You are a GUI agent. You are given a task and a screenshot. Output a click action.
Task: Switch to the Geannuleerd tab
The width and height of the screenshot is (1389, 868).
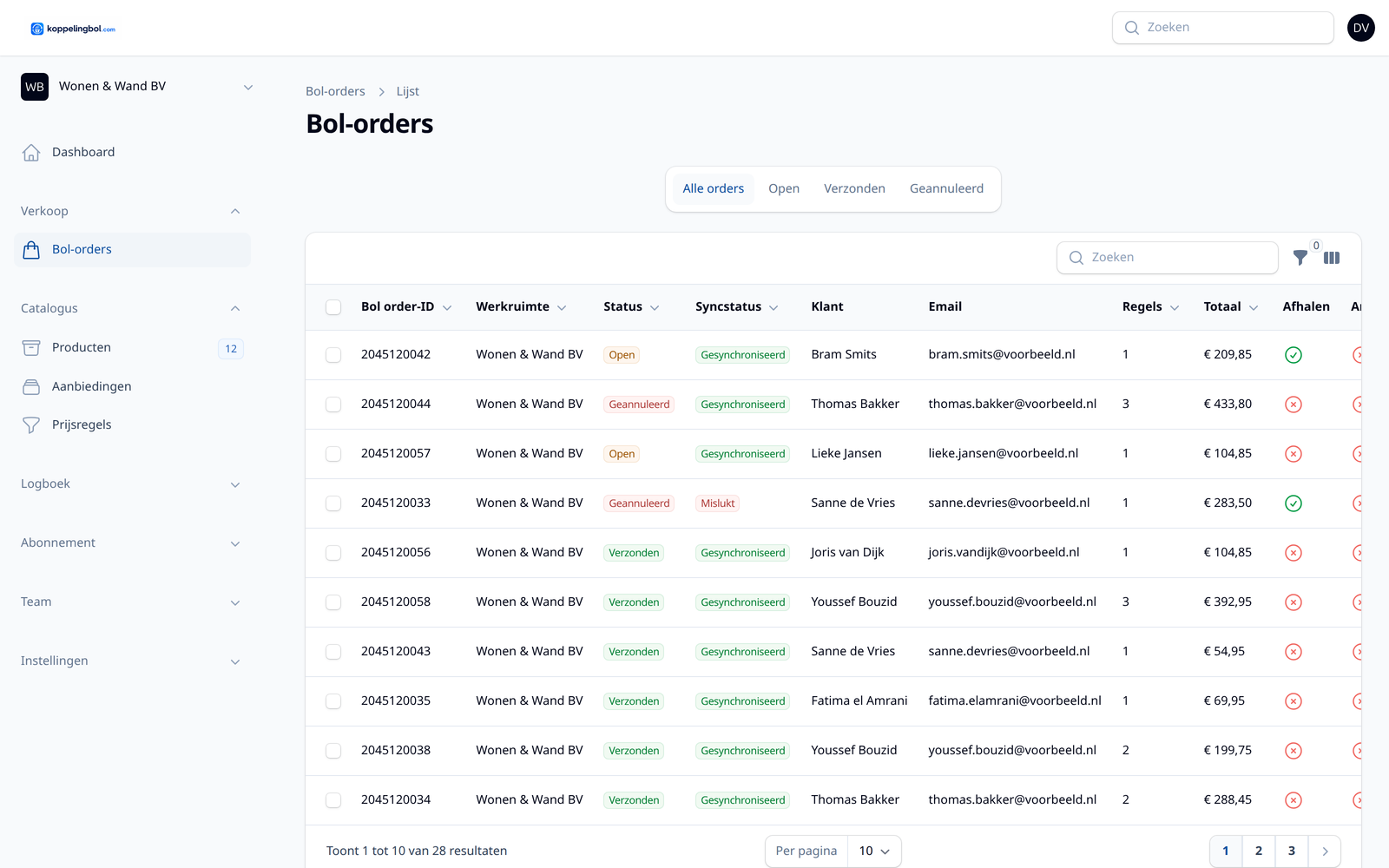click(x=946, y=189)
